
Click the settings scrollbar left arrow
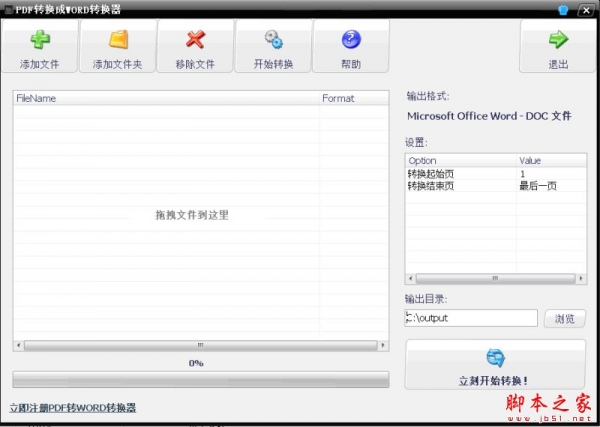[x=411, y=279]
